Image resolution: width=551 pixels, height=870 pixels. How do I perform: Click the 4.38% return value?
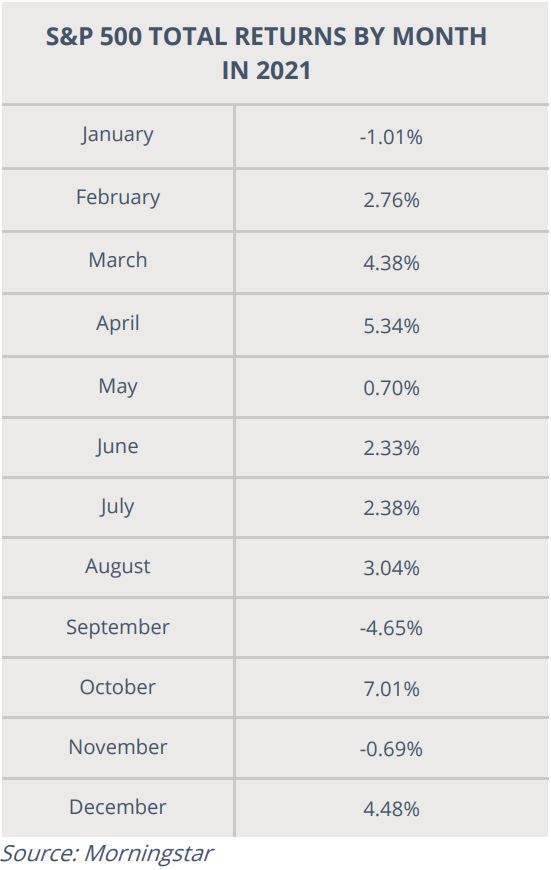[x=391, y=262]
